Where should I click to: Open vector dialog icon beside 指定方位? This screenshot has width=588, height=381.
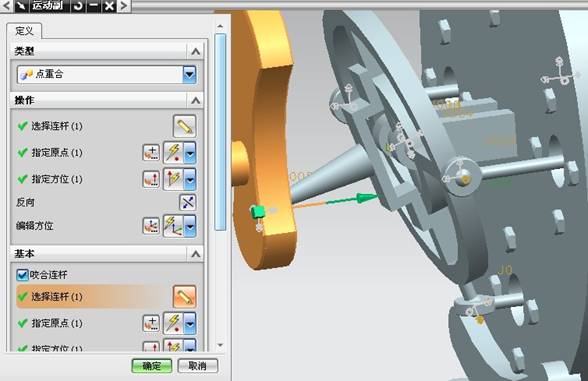[151, 179]
